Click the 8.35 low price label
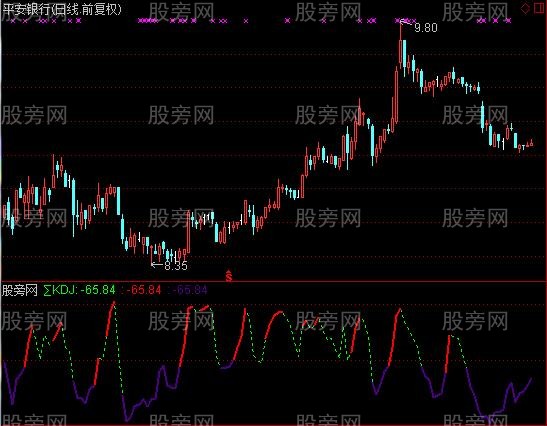This screenshot has height=426, width=547. coord(176,266)
